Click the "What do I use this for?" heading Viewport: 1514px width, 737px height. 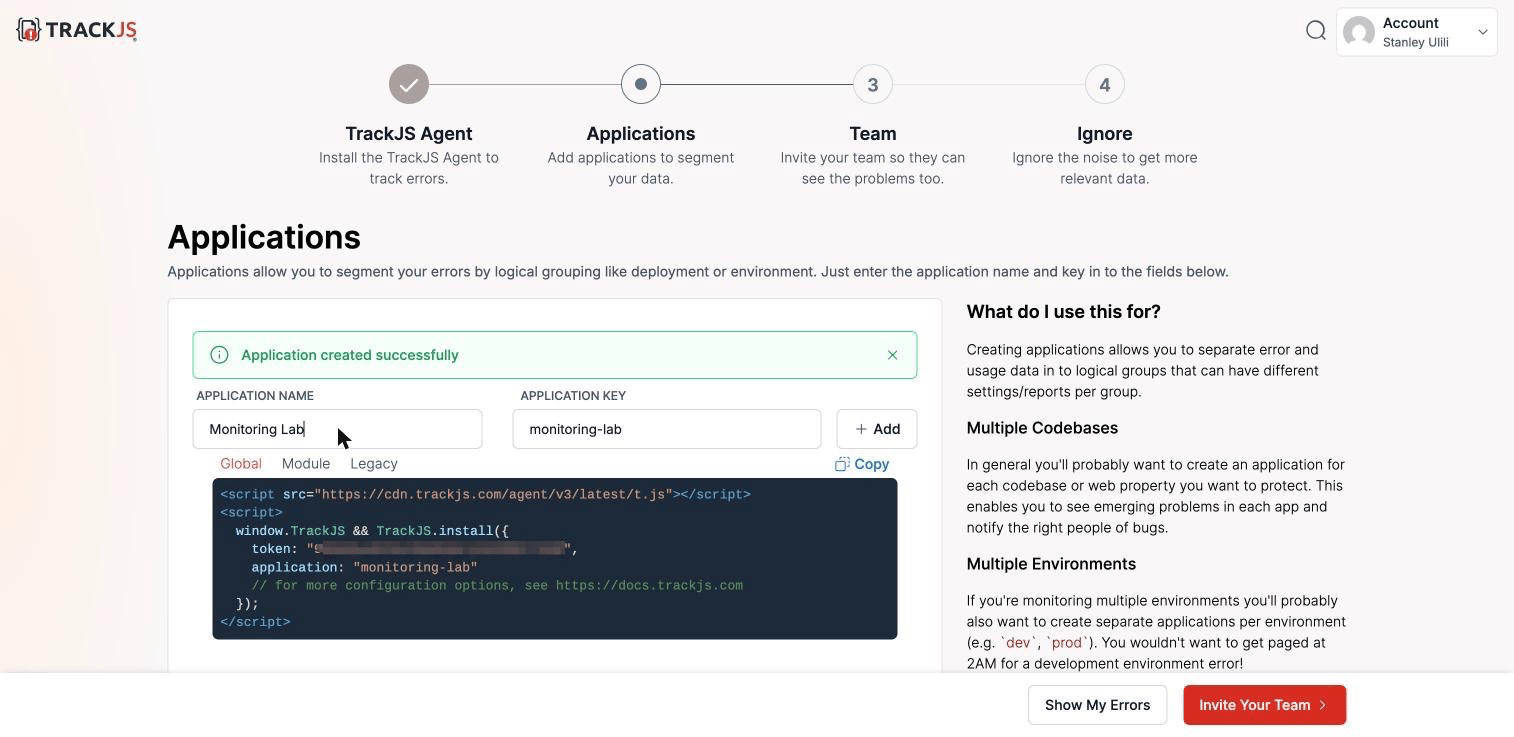click(1064, 312)
